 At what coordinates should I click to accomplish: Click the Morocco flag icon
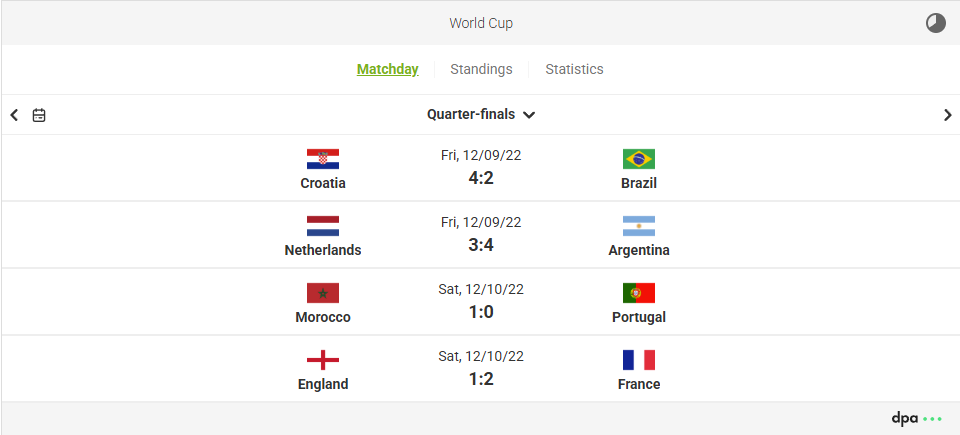tap(323, 293)
